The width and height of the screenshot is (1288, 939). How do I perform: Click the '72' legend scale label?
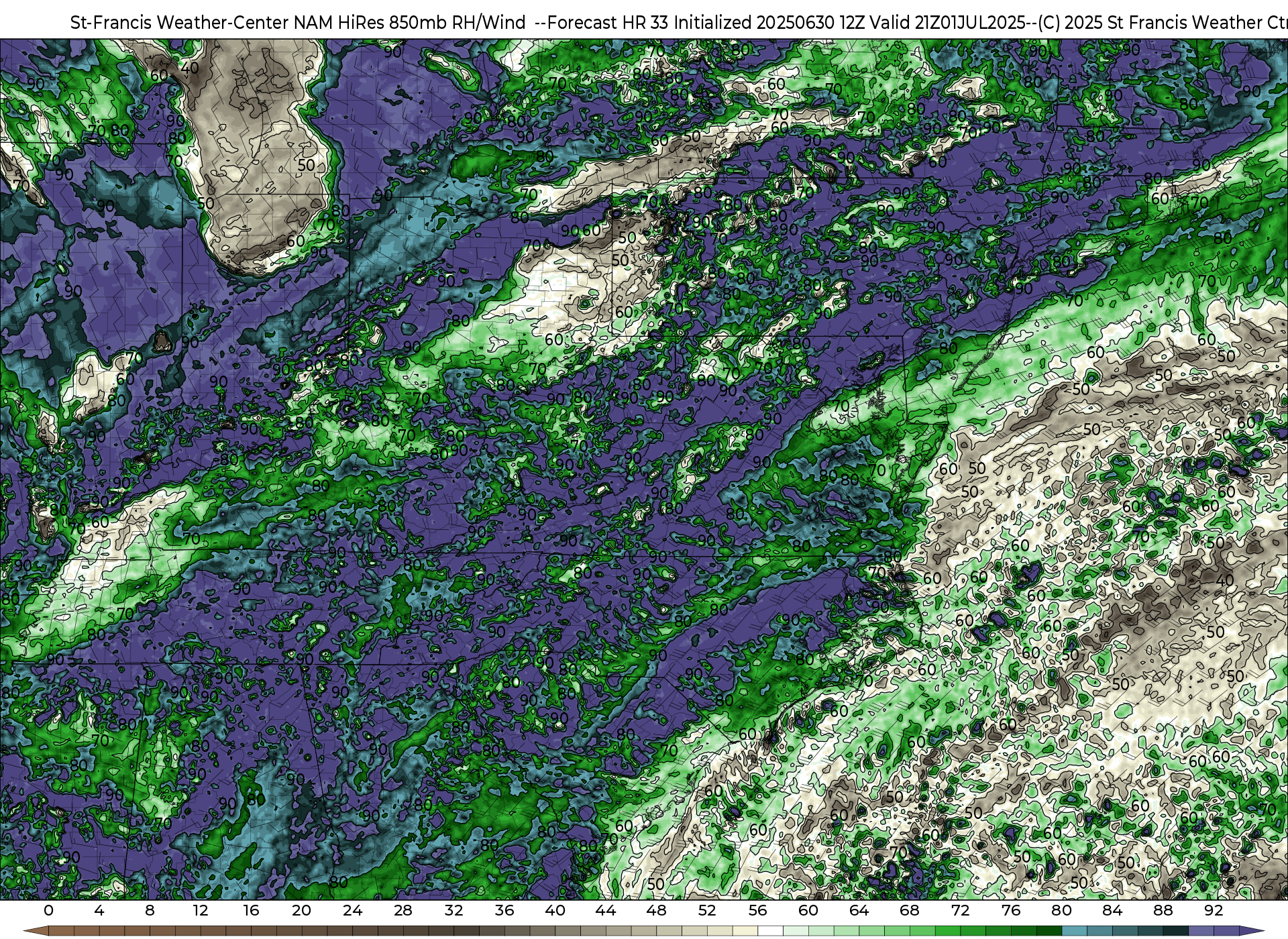(x=961, y=911)
